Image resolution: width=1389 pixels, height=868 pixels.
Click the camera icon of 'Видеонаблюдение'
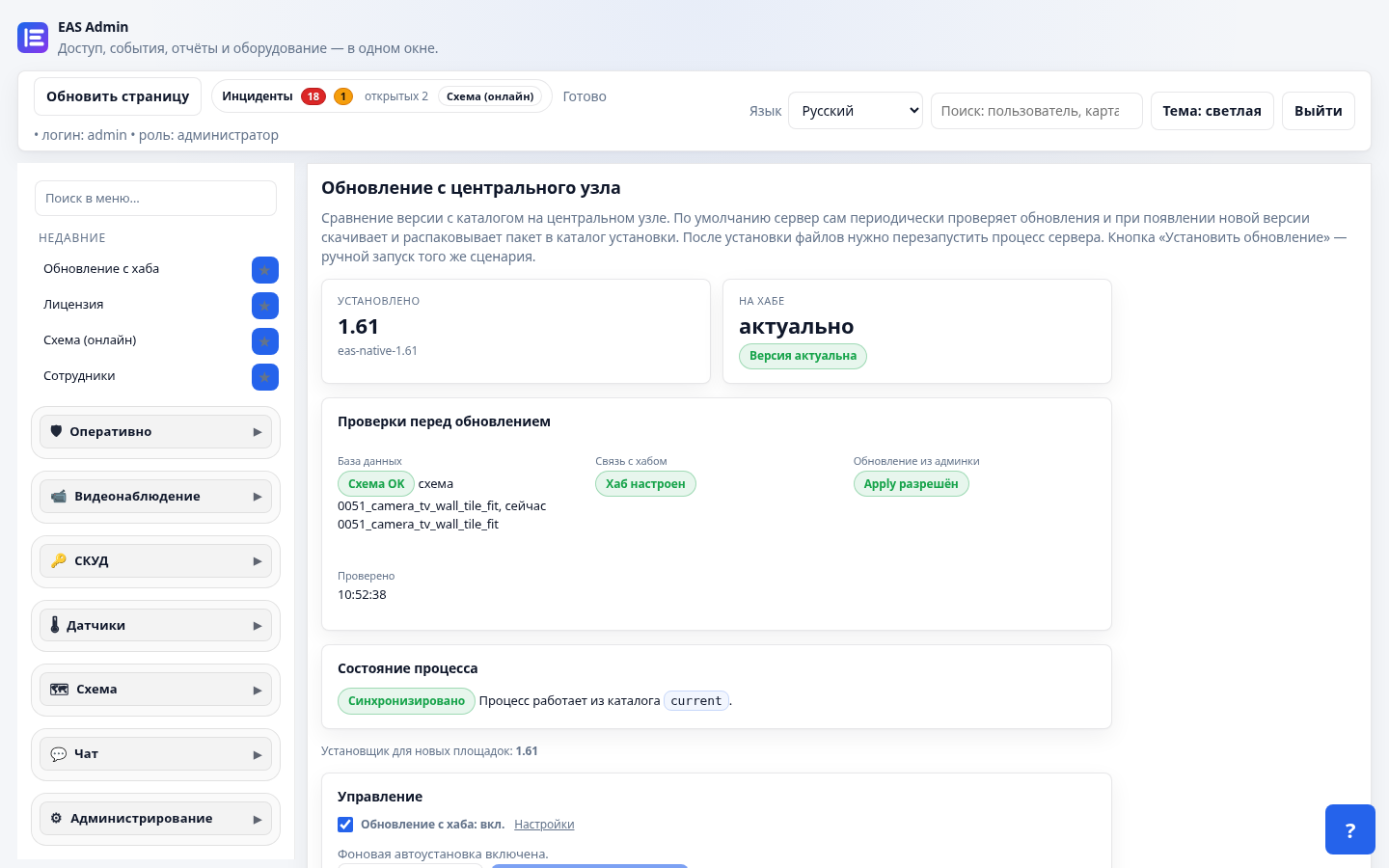[x=59, y=496]
